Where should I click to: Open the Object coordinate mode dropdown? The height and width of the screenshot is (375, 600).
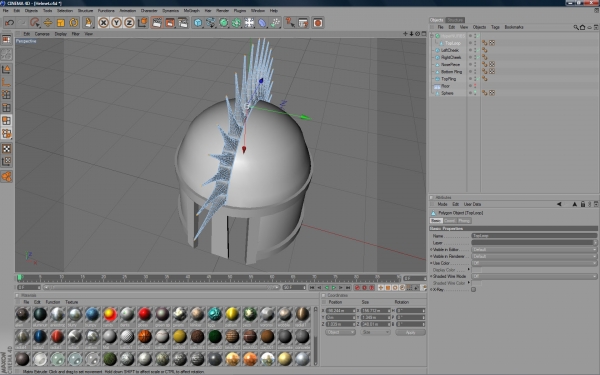pos(341,332)
